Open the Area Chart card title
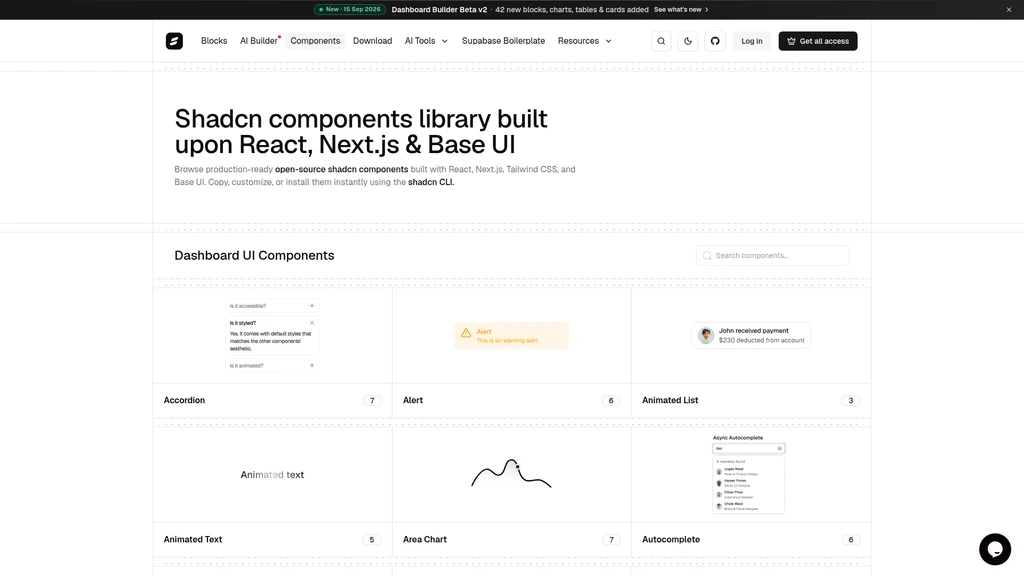The height and width of the screenshot is (576, 1024). (x=424, y=539)
